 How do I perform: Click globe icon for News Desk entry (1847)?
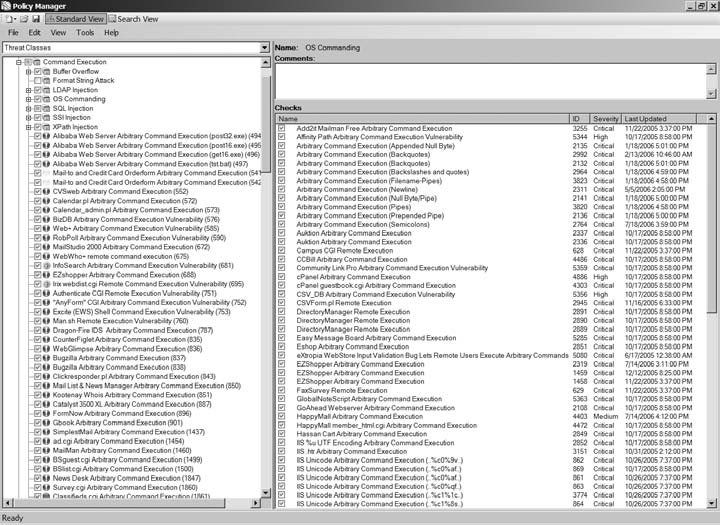[46, 478]
